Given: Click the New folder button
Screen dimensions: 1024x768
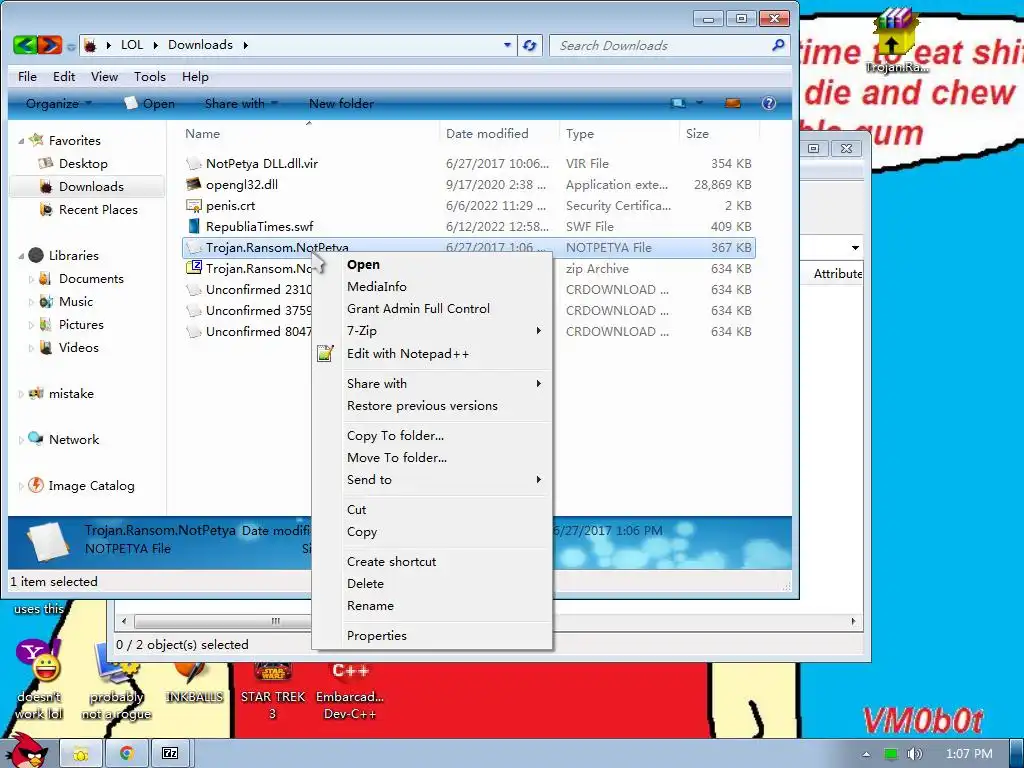Looking at the screenshot, I should click(341, 103).
